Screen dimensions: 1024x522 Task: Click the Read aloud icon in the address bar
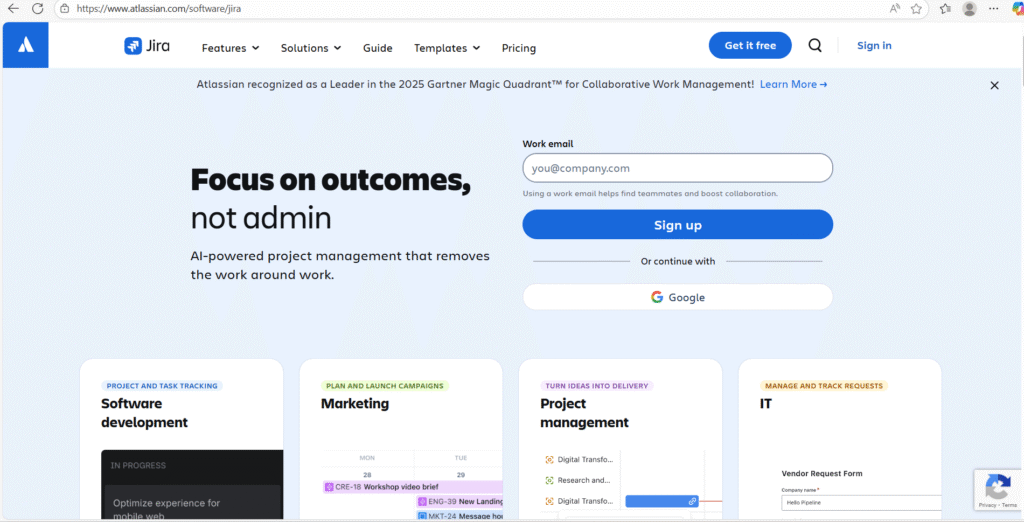(x=895, y=8)
